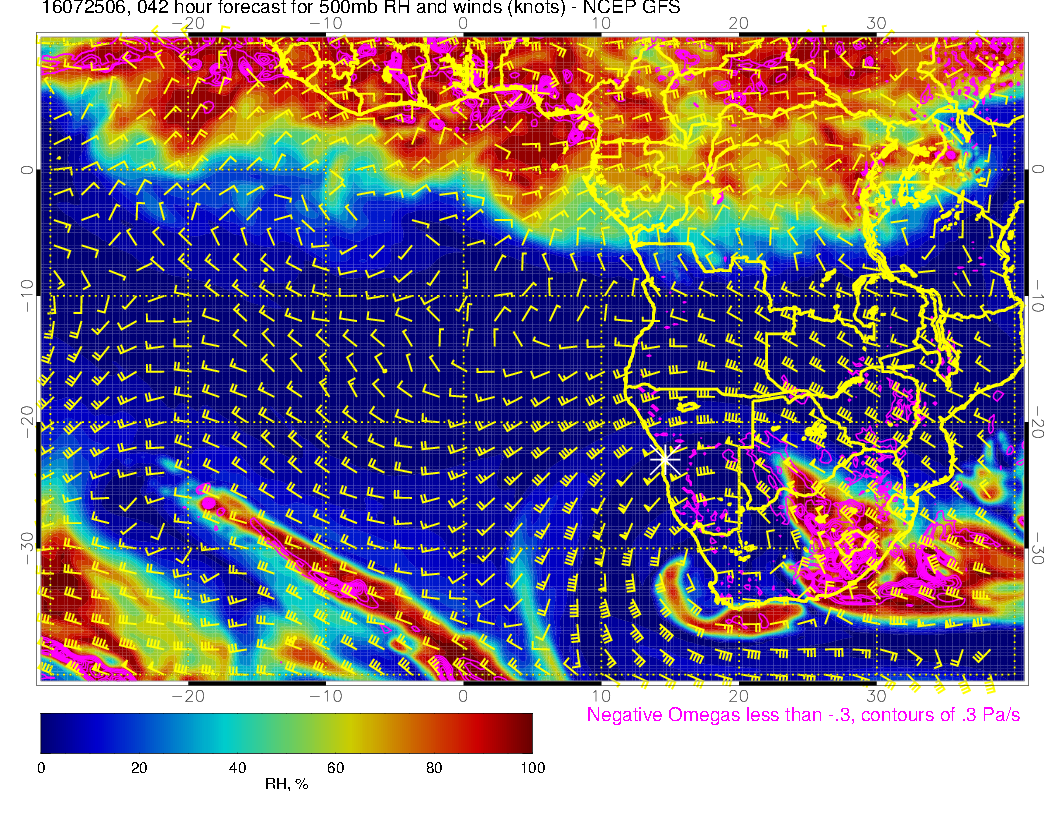The image size is (1056, 816).
Task: Click the right axis latitude label "-30"
Action: point(1038,548)
